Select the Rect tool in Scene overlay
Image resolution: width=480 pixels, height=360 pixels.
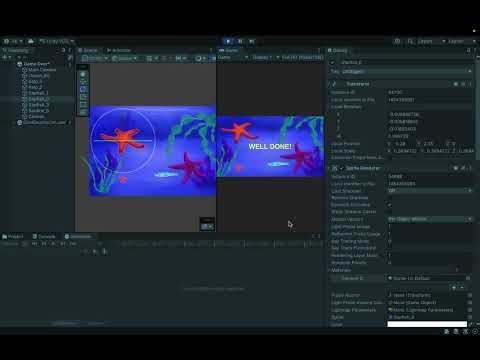[x=83, y=104]
